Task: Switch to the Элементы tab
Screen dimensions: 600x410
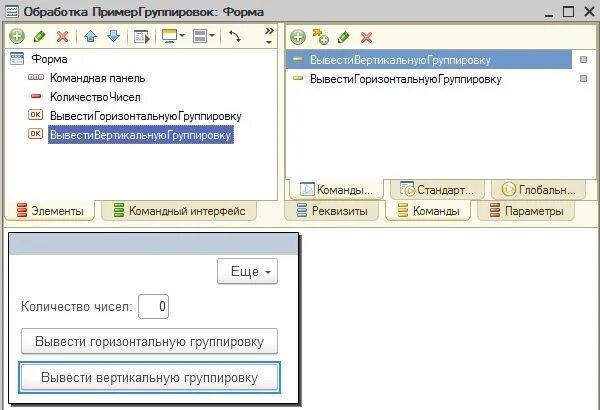Action: point(50,211)
